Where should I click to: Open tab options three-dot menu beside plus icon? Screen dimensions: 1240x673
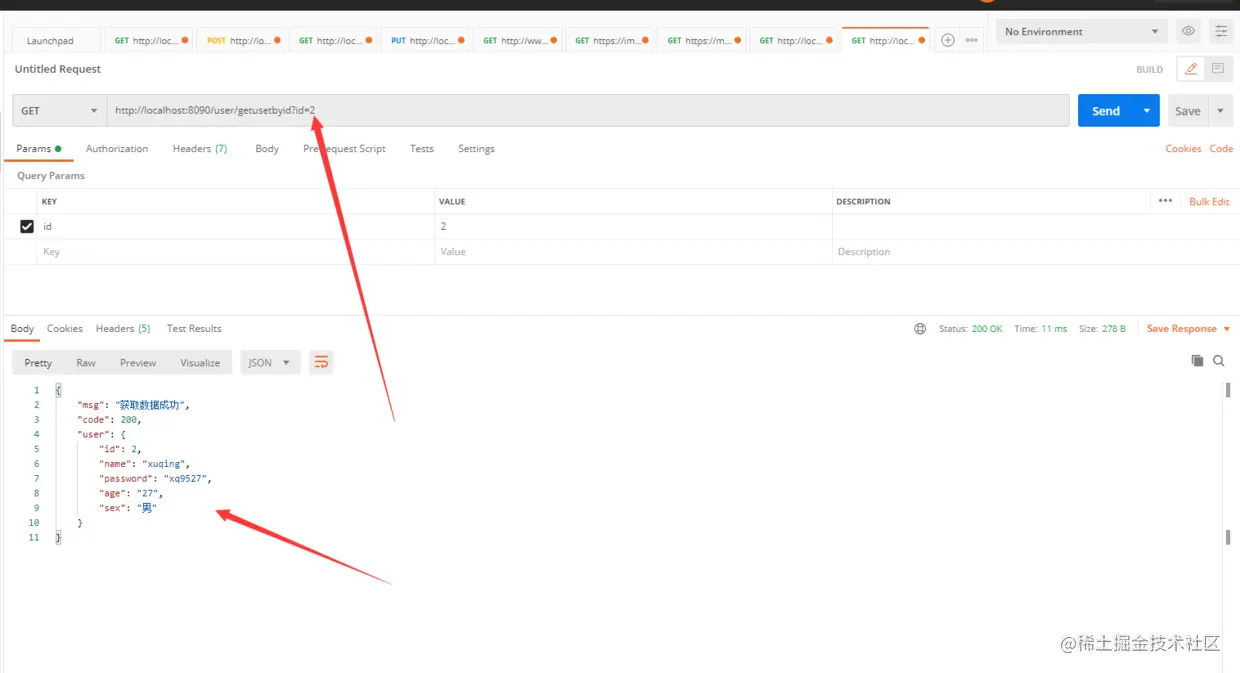point(971,40)
